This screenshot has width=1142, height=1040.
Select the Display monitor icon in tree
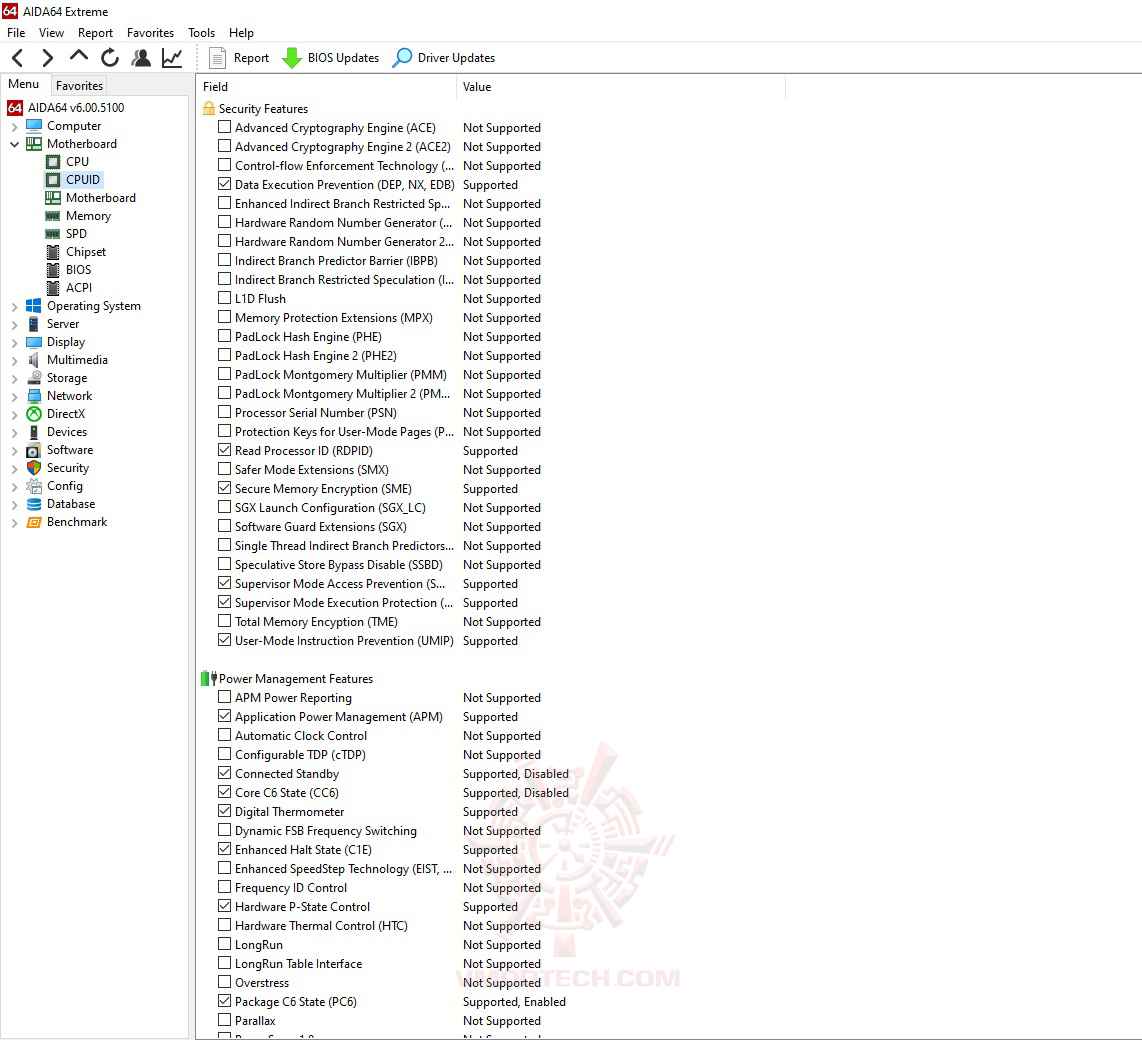(34, 342)
